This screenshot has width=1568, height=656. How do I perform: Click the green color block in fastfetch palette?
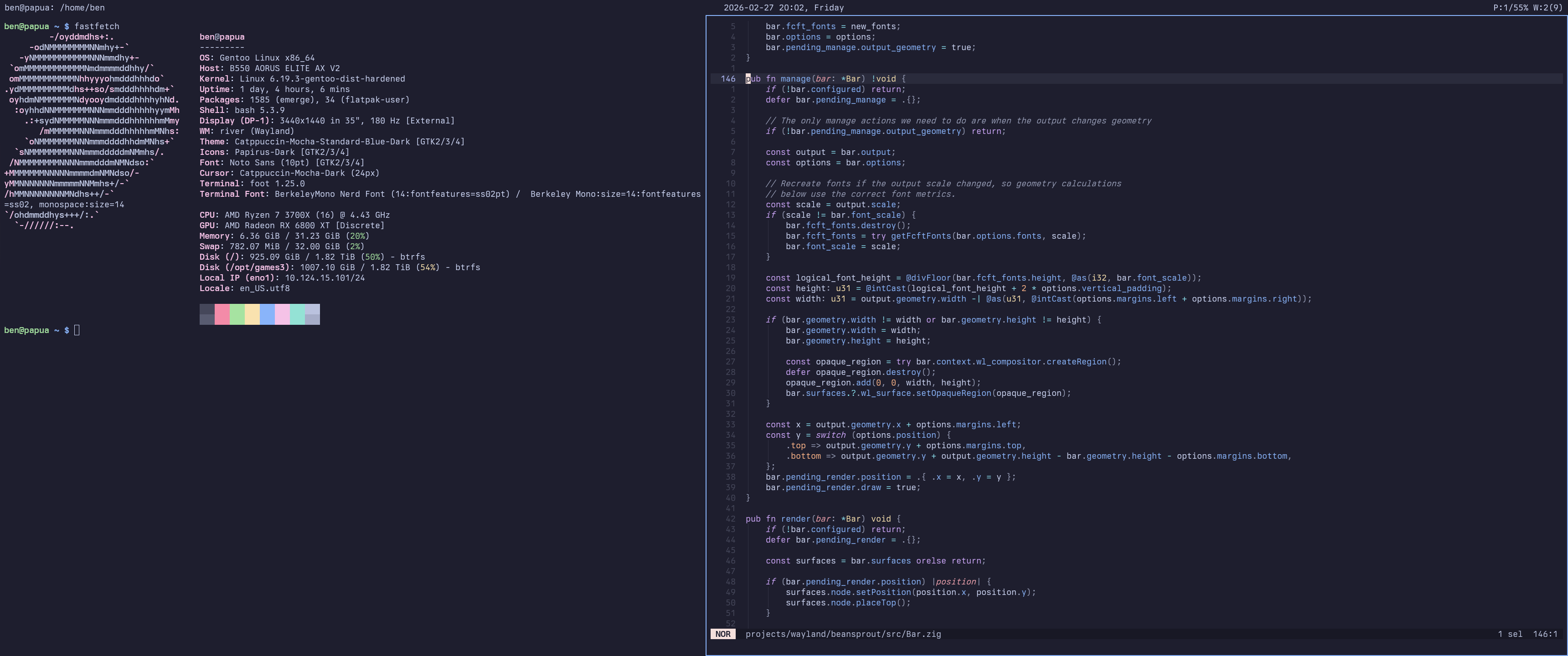237,314
